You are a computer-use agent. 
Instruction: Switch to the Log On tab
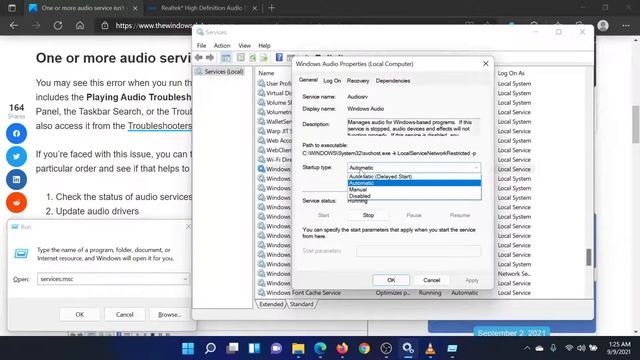click(332, 81)
